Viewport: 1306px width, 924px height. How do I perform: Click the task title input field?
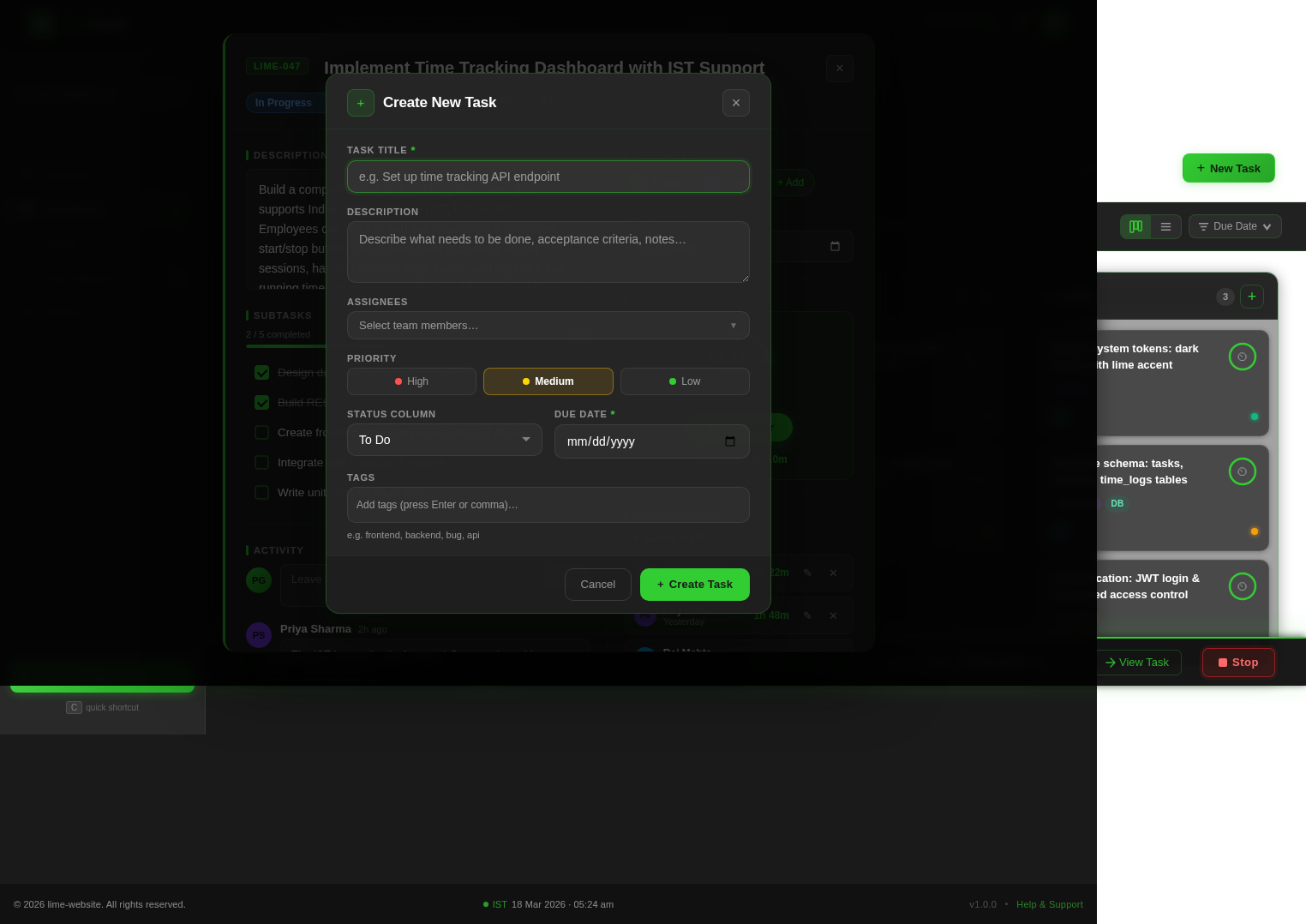pyautogui.click(x=548, y=177)
